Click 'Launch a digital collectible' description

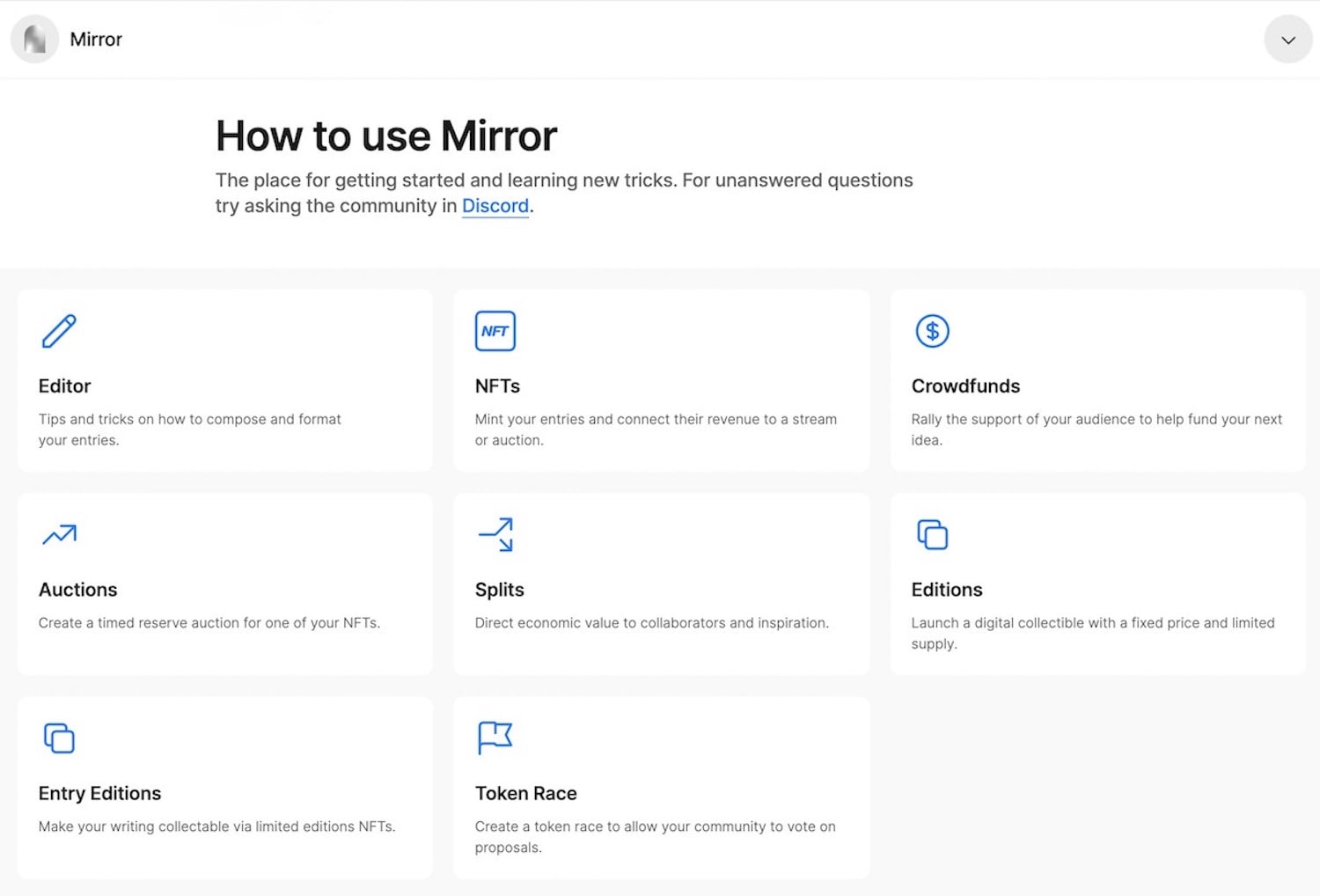coord(1093,633)
